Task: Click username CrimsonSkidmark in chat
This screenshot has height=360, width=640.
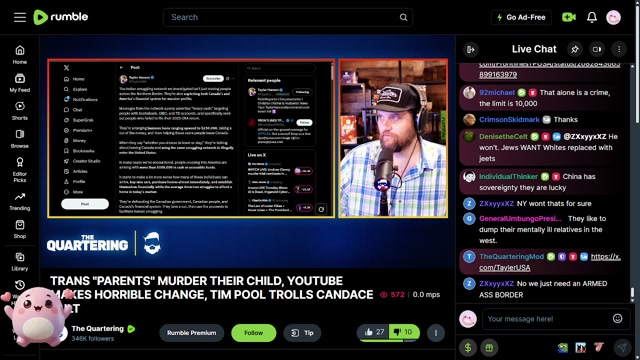Action: [509, 120]
